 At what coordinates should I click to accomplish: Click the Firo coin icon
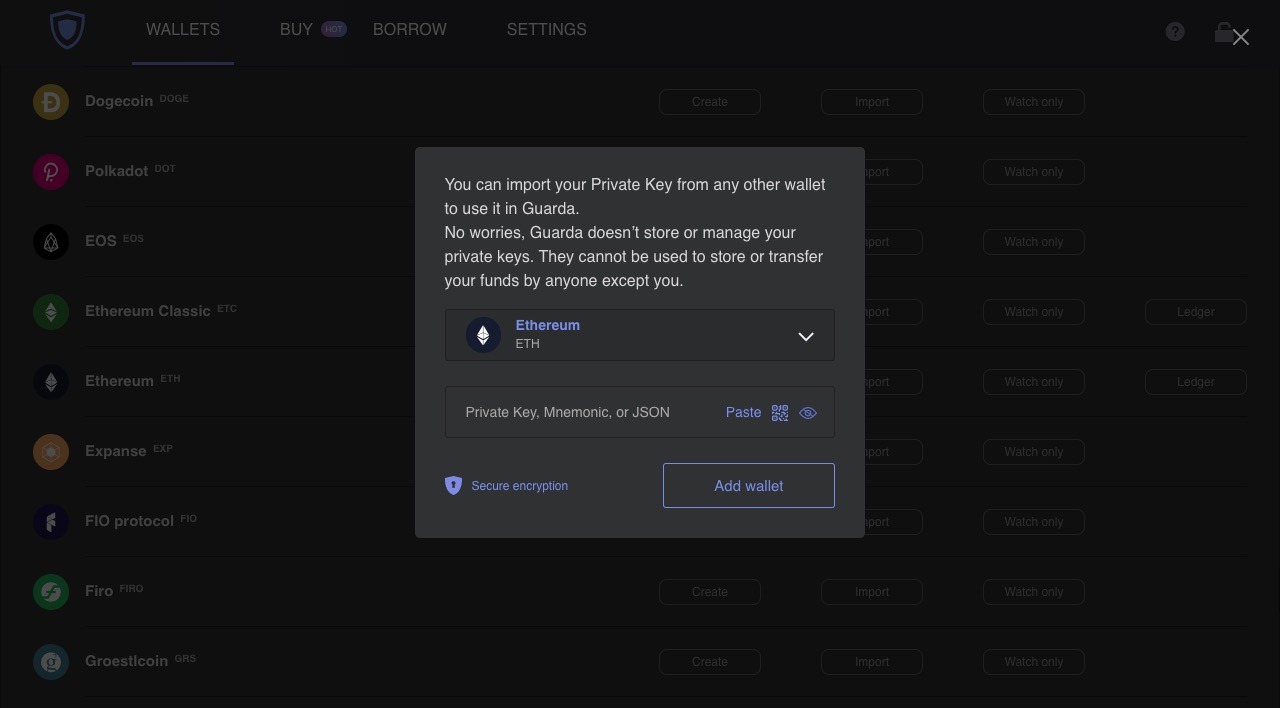tap(51, 592)
